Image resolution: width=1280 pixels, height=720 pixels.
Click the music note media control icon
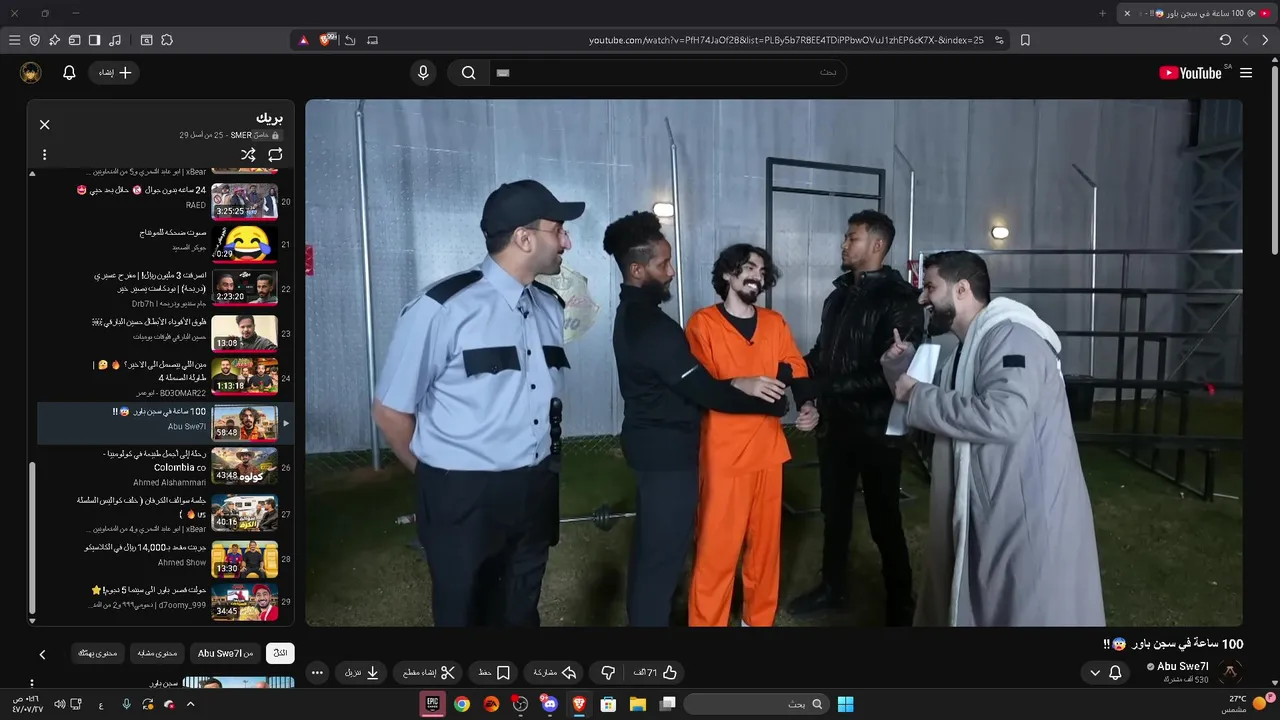[115, 40]
